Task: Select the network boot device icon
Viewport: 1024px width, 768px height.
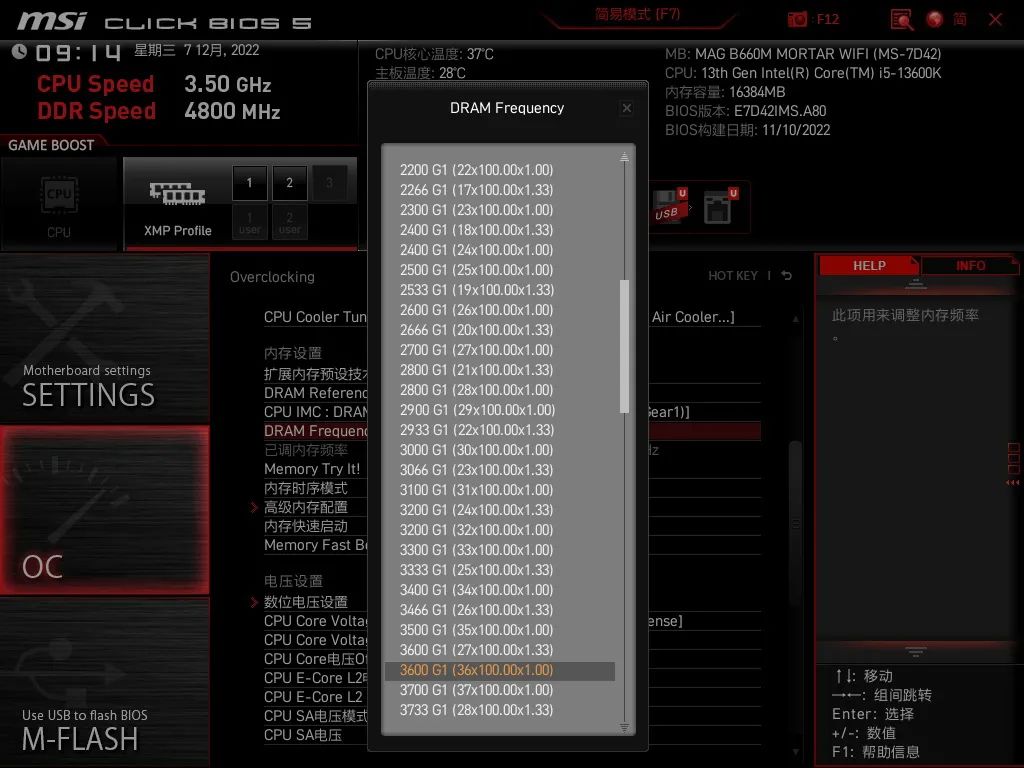Action: (x=720, y=206)
